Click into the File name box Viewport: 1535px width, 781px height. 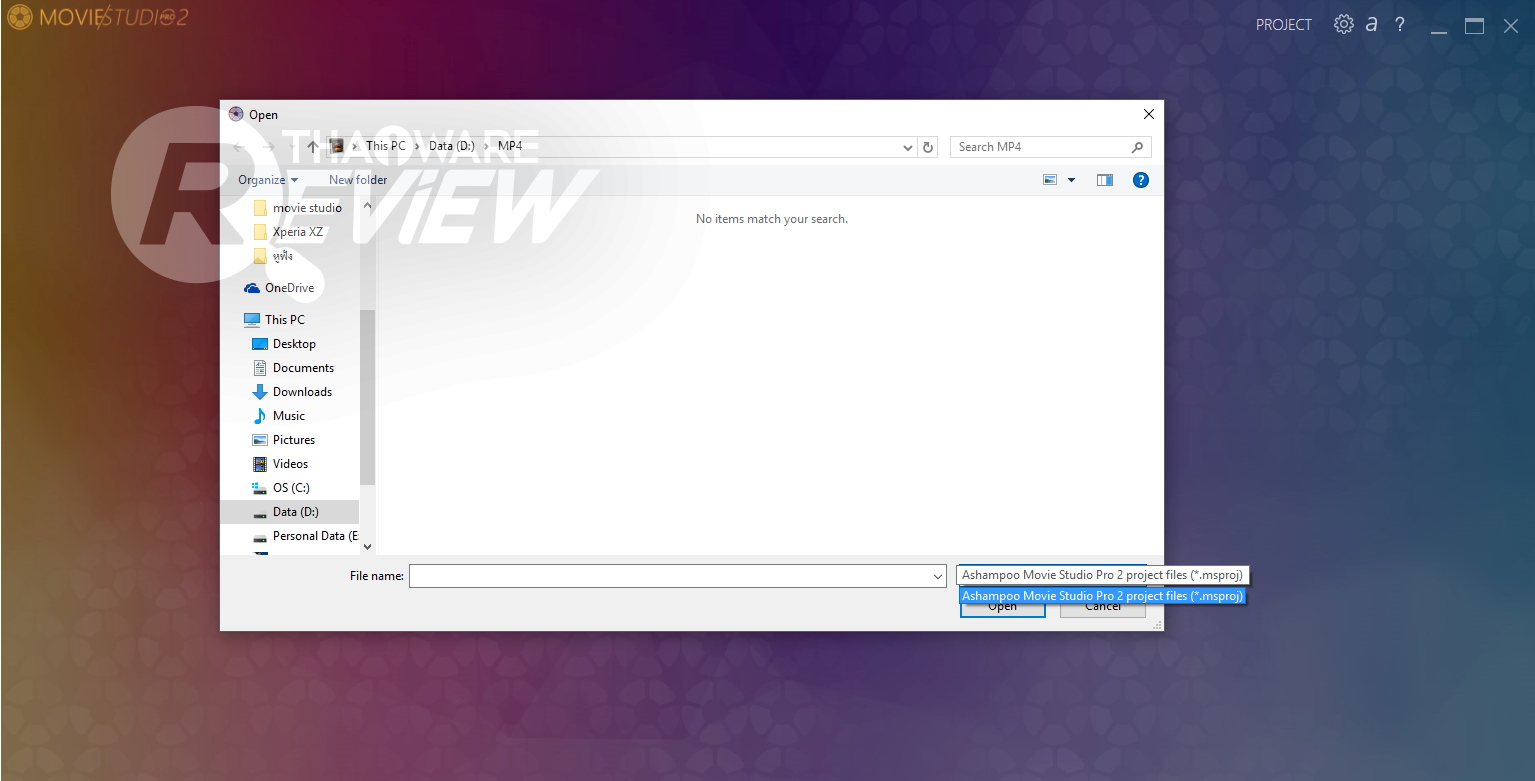pyautogui.click(x=670, y=576)
